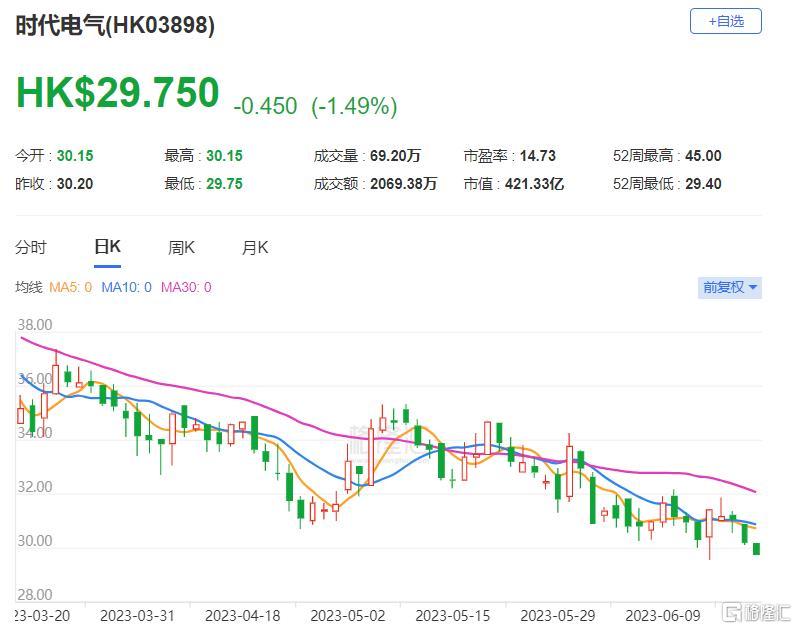Toggle the MA5 moving average legend
Image resolution: width=797 pixels, height=629 pixels.
point(70,288)
